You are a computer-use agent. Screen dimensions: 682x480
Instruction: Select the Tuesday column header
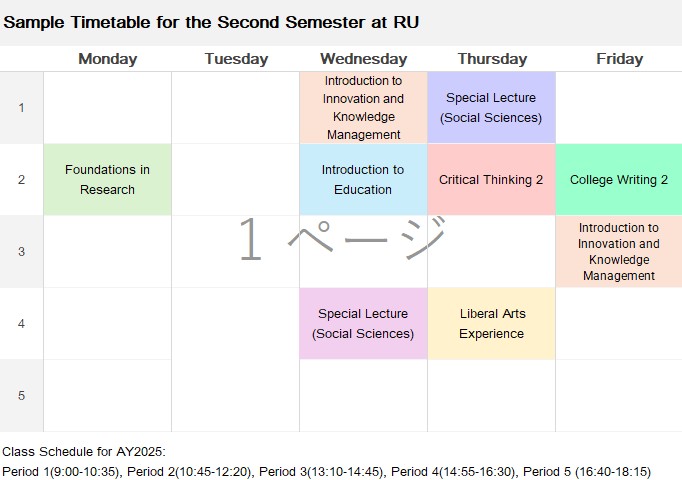(236, 59)
